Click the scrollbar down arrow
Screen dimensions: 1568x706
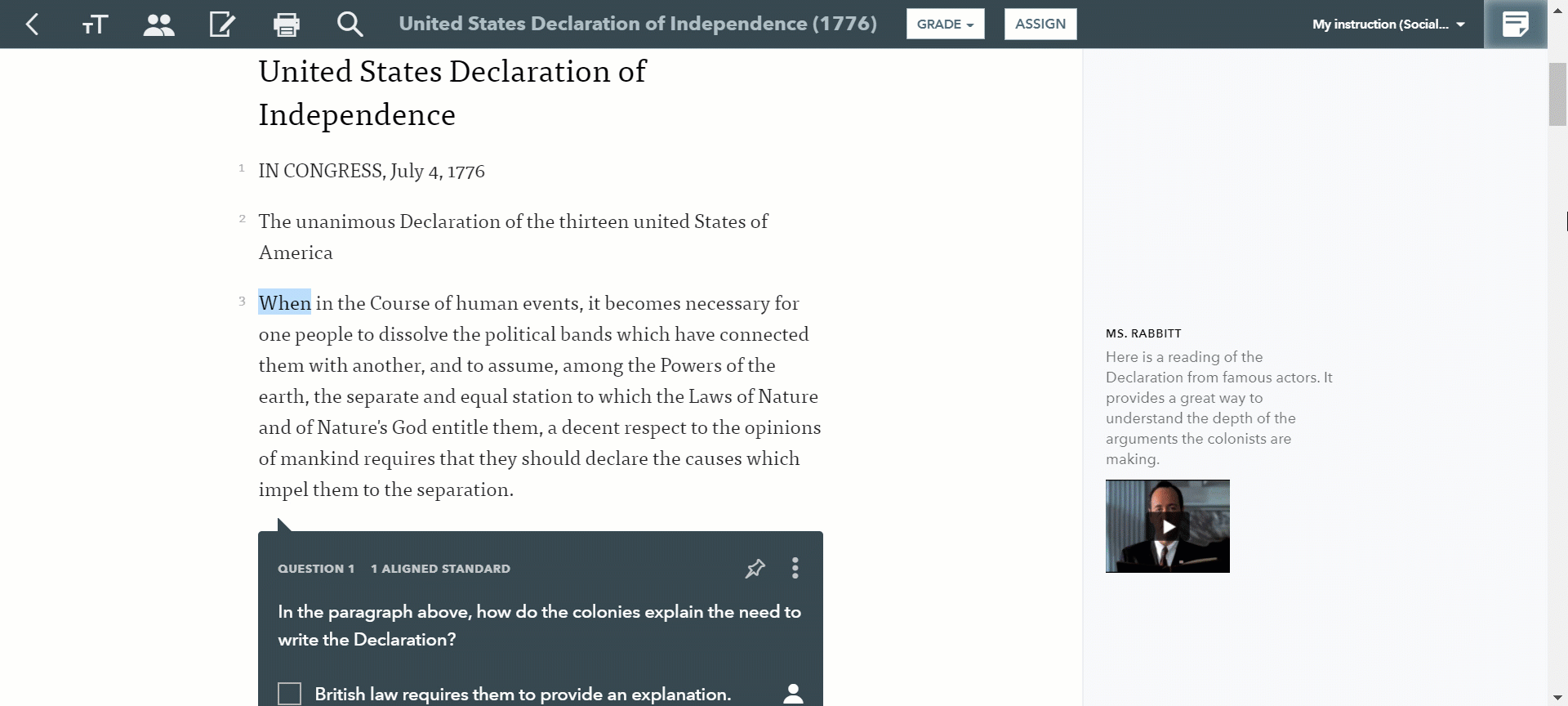[x=1557, y=697]
